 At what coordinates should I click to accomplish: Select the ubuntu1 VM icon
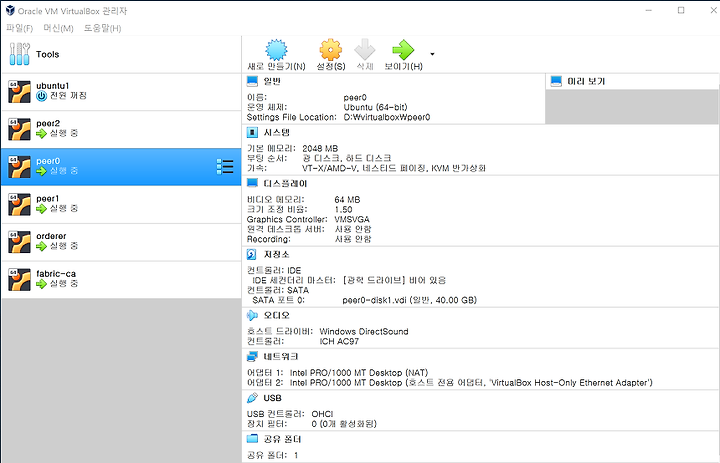(19, 91)
